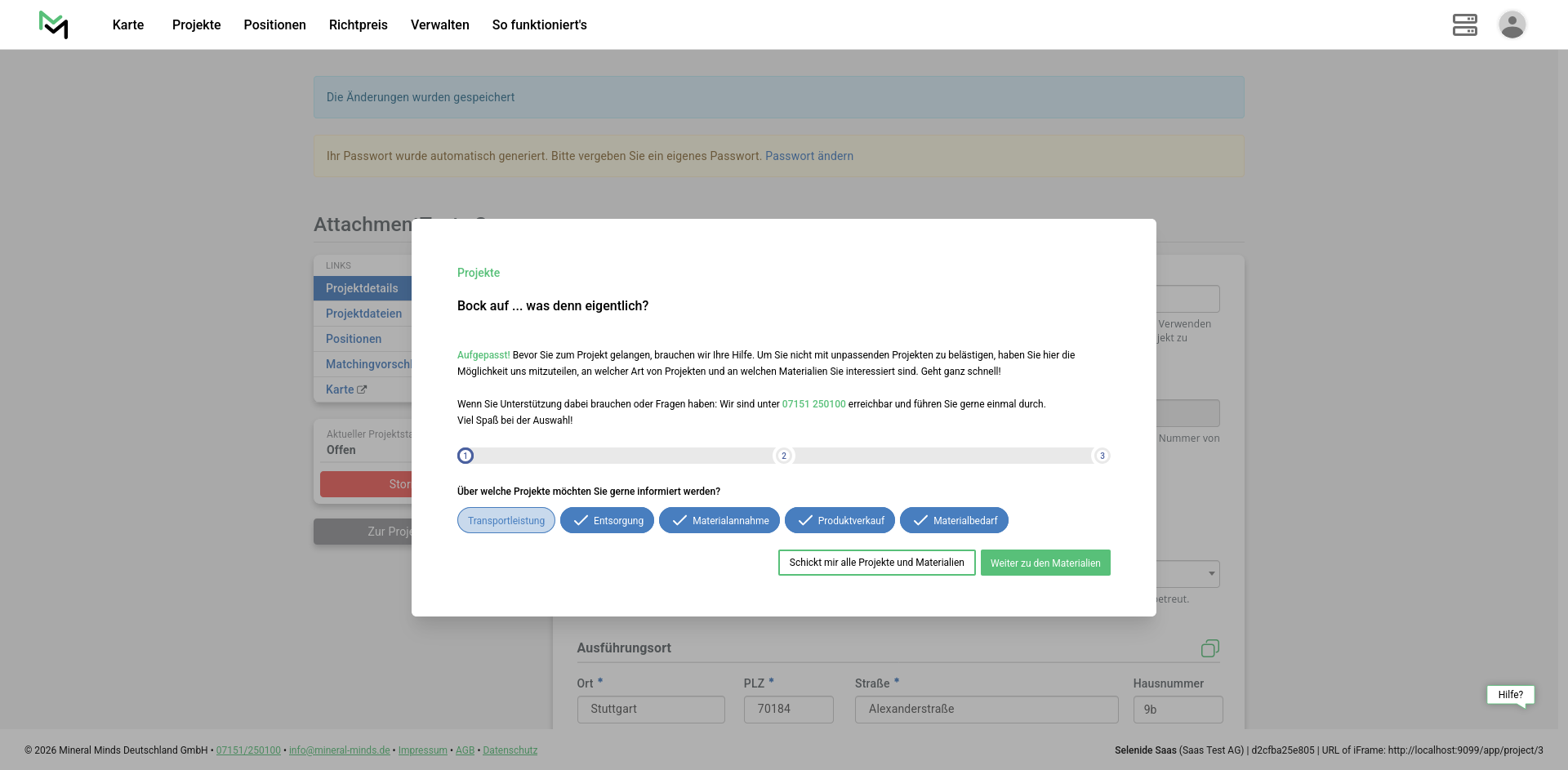Call the 07151 250100 phone link
The width and height of the screenshot is (1568, 770).
(x=813, y=404)
